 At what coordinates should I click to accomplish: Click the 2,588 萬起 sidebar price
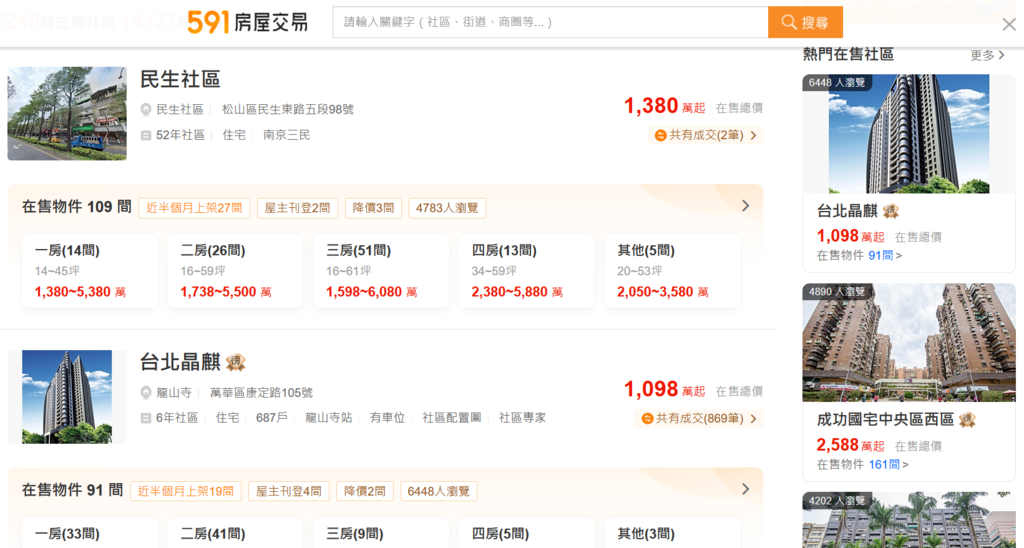pyautogui.click(x=850, y=445)
